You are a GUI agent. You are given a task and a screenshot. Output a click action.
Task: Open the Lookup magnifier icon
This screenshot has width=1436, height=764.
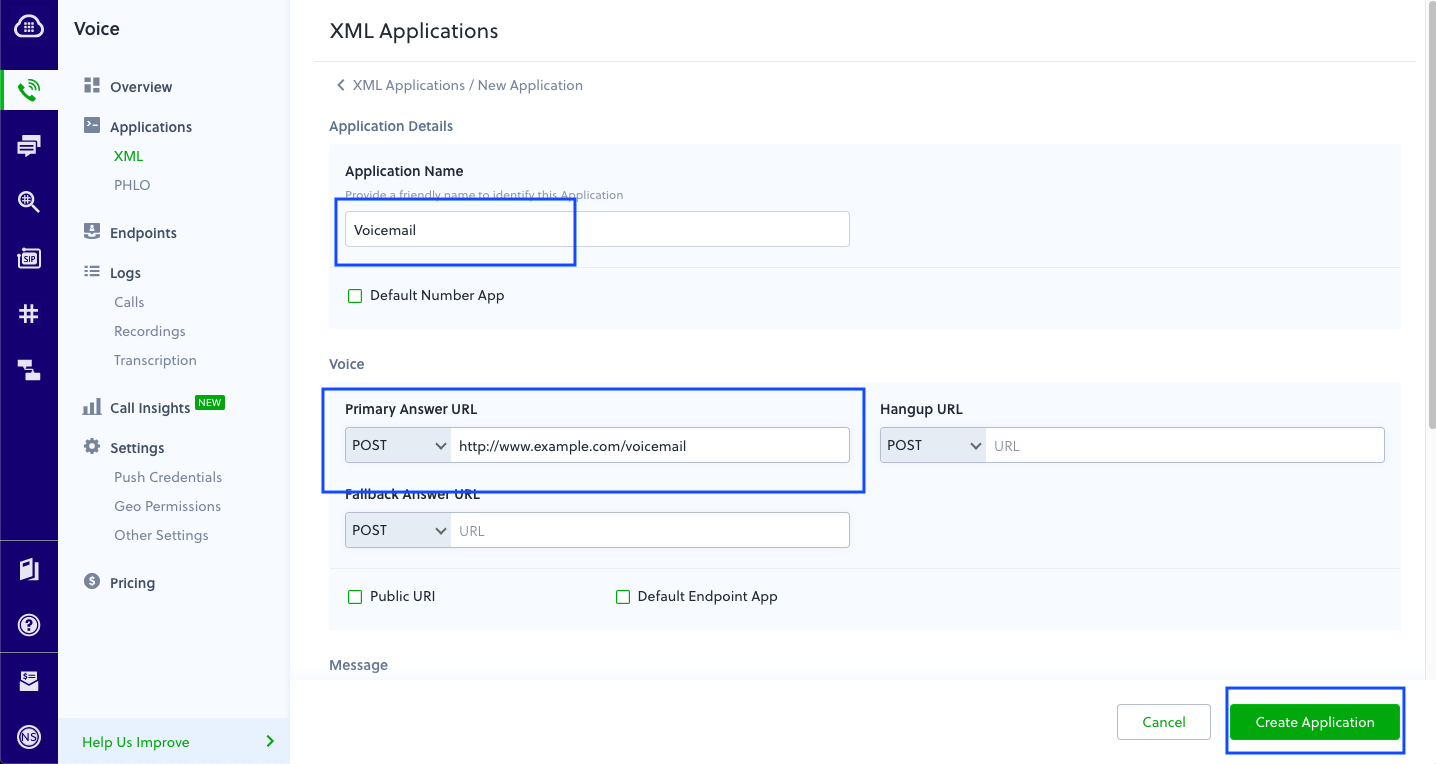29,201
